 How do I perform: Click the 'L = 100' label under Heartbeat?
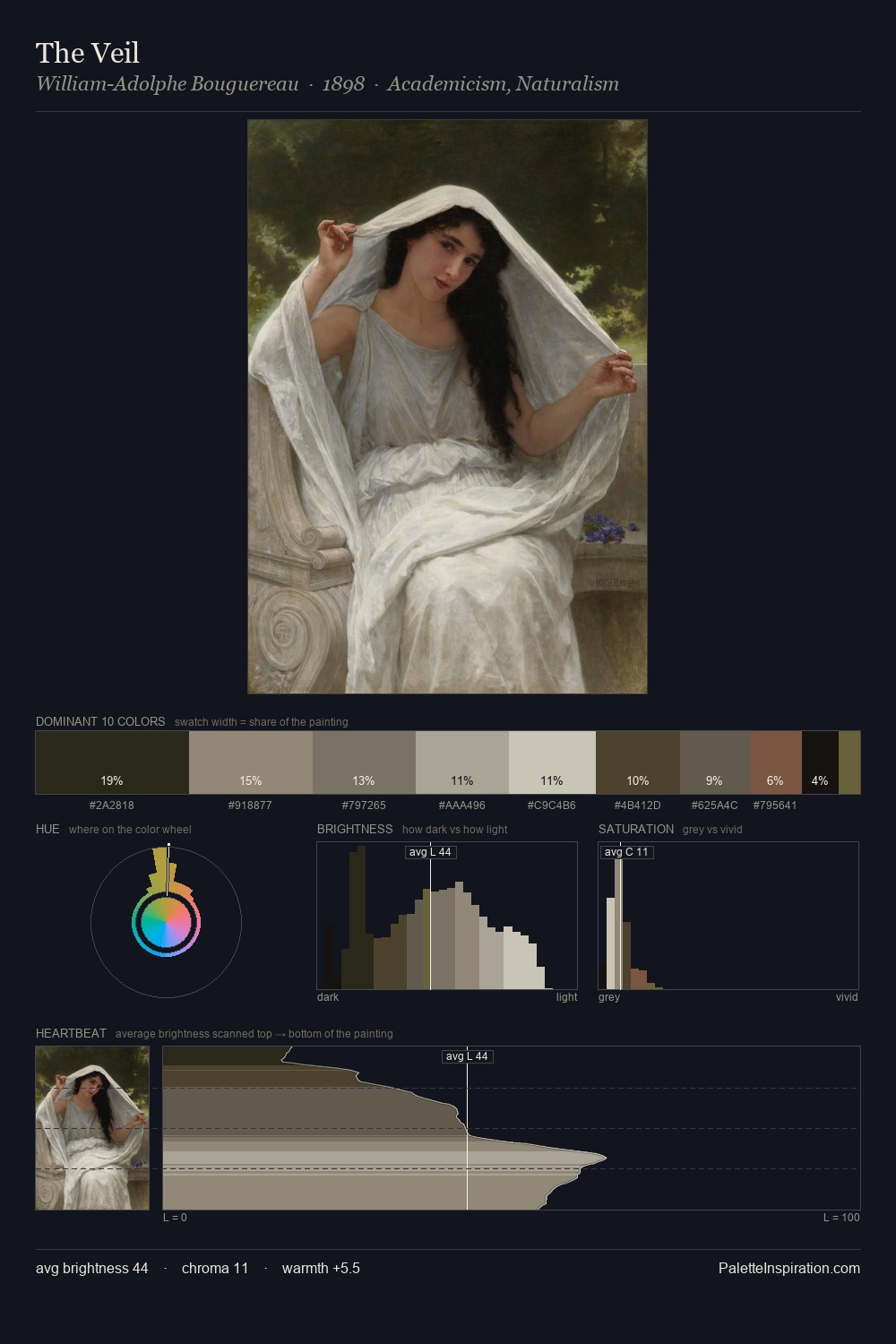[x=841, y=1218]
